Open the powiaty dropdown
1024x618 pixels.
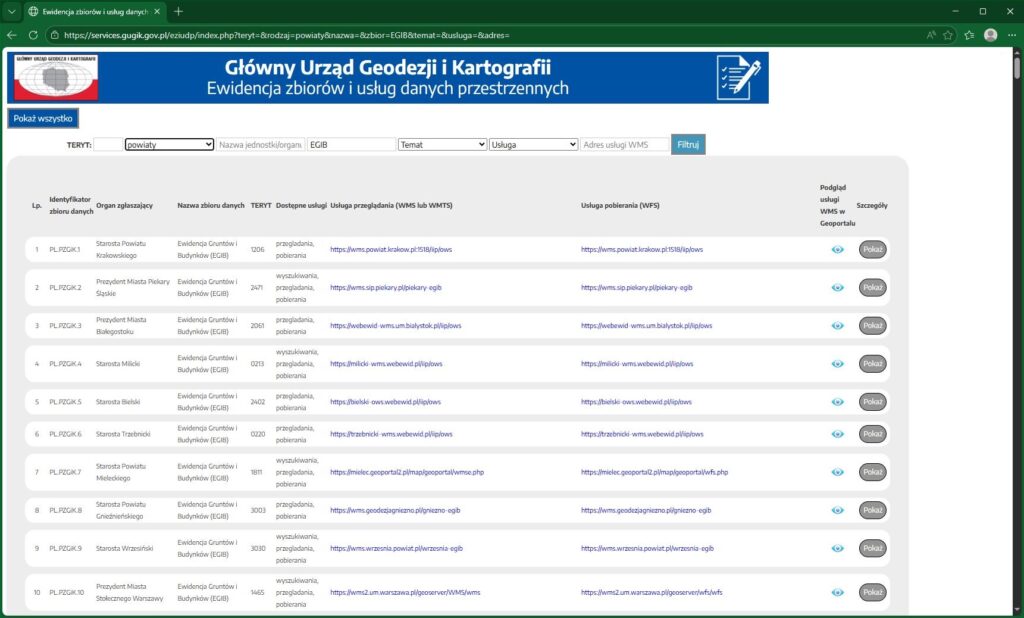tap(168, 143)
